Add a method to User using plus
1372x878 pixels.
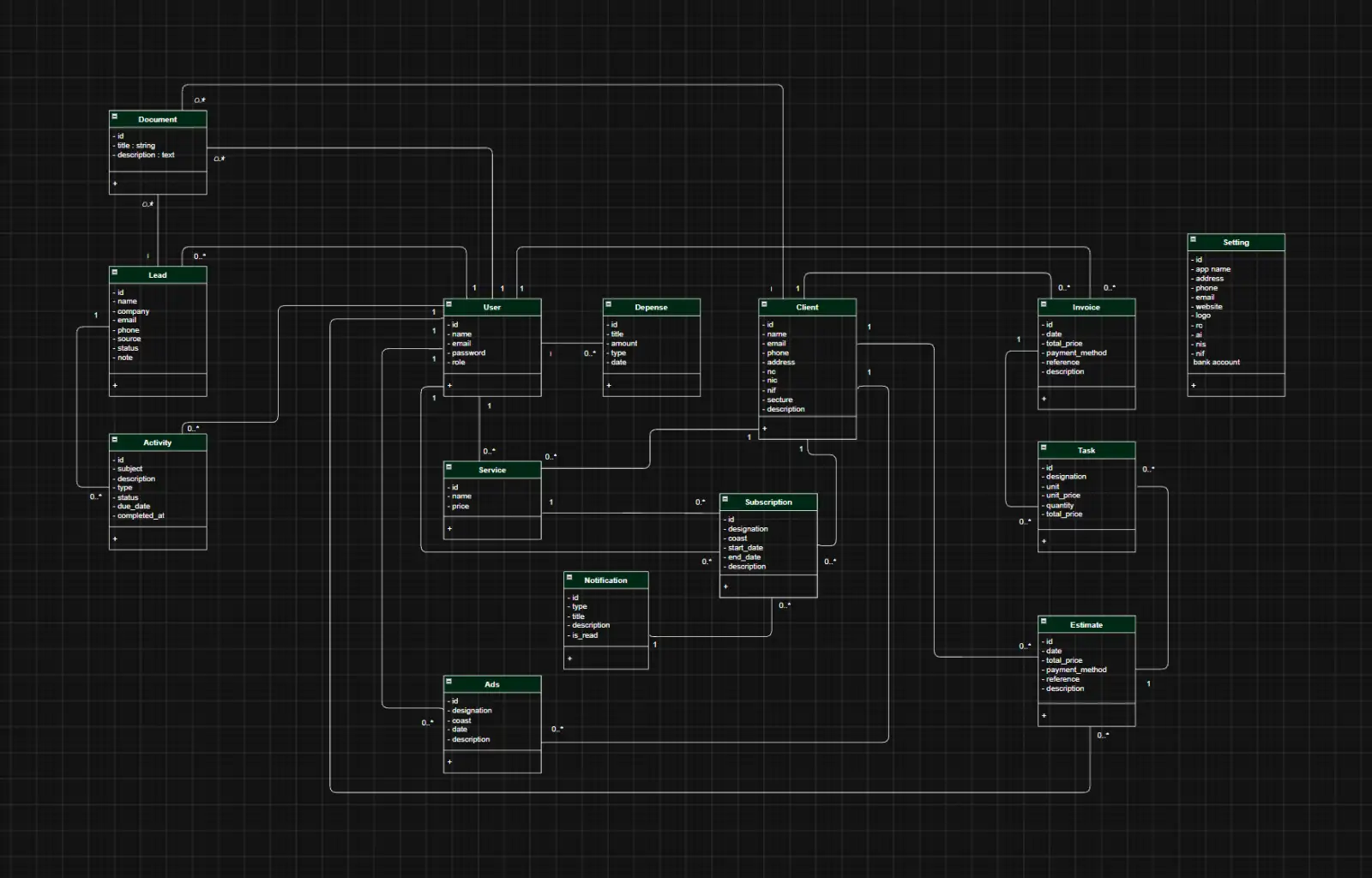449,385
